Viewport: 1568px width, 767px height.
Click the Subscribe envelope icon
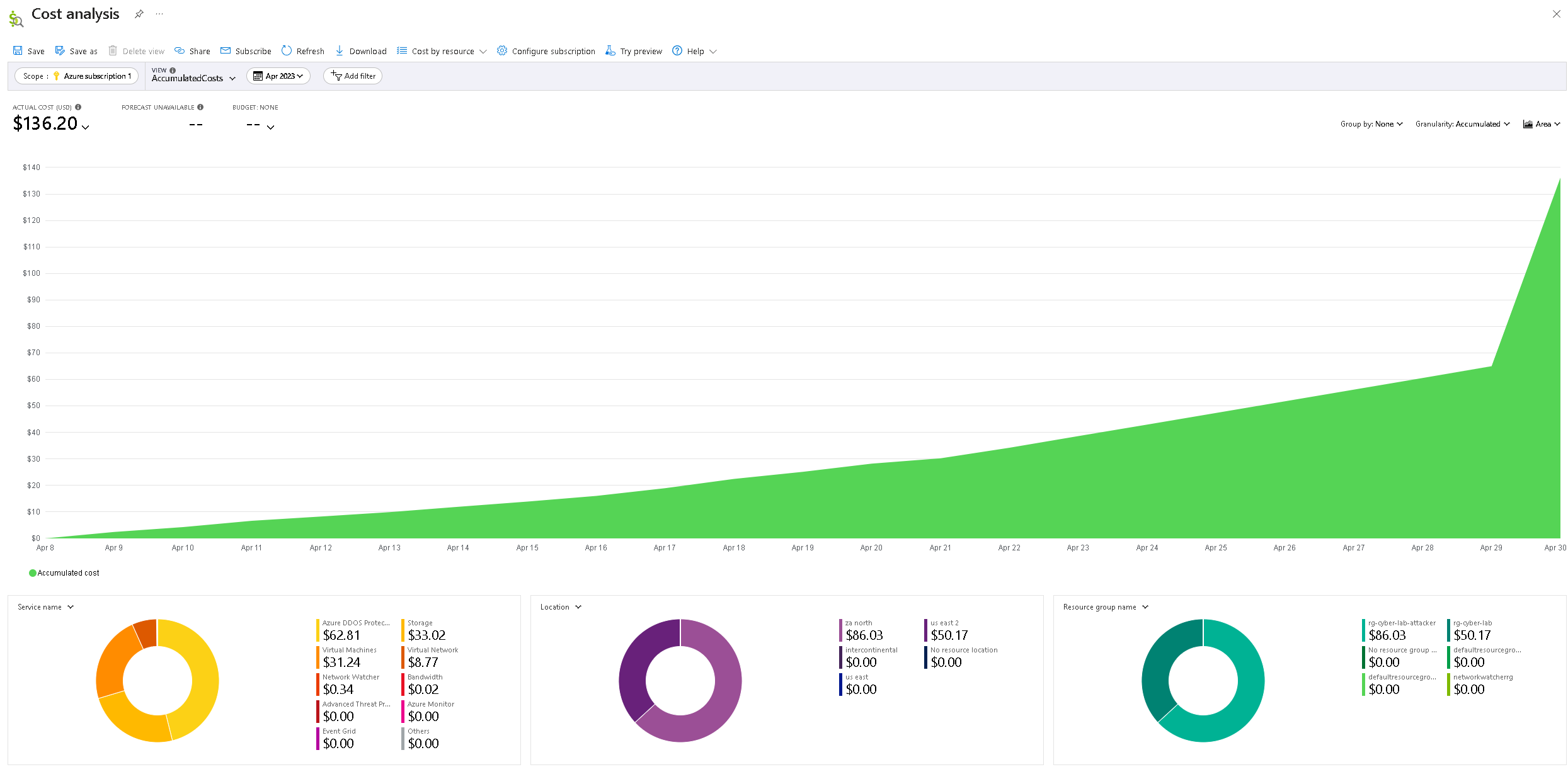tap(226, 51)
